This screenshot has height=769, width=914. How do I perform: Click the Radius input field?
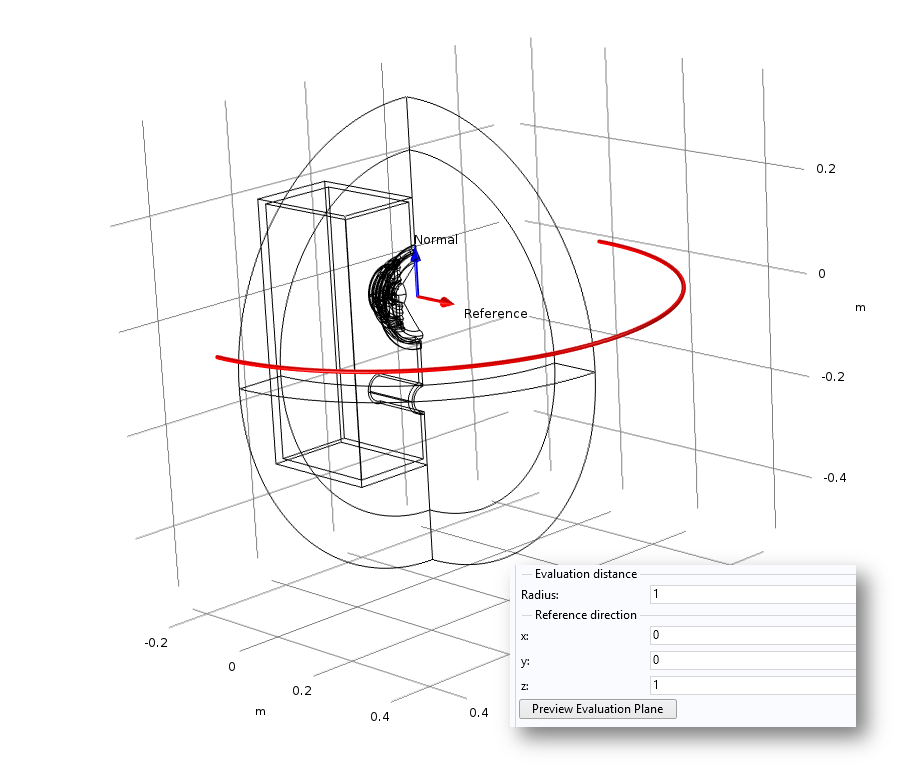[x=752, y=595]
